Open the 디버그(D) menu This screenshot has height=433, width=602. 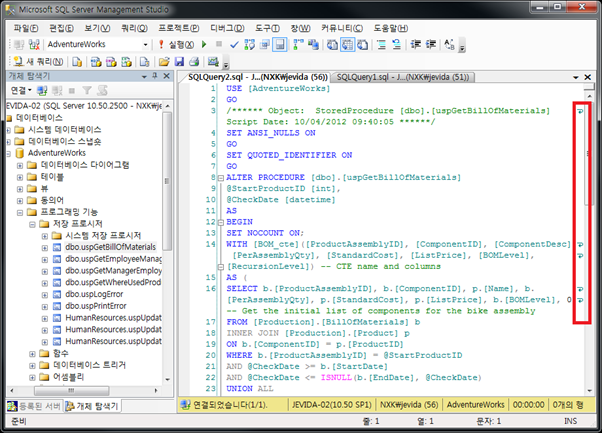227,28
